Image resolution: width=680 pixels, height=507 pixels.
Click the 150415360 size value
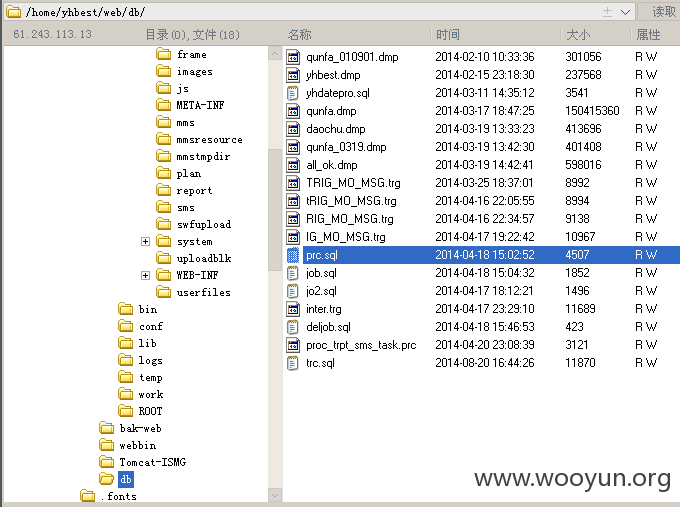click(x=592, y=111)
